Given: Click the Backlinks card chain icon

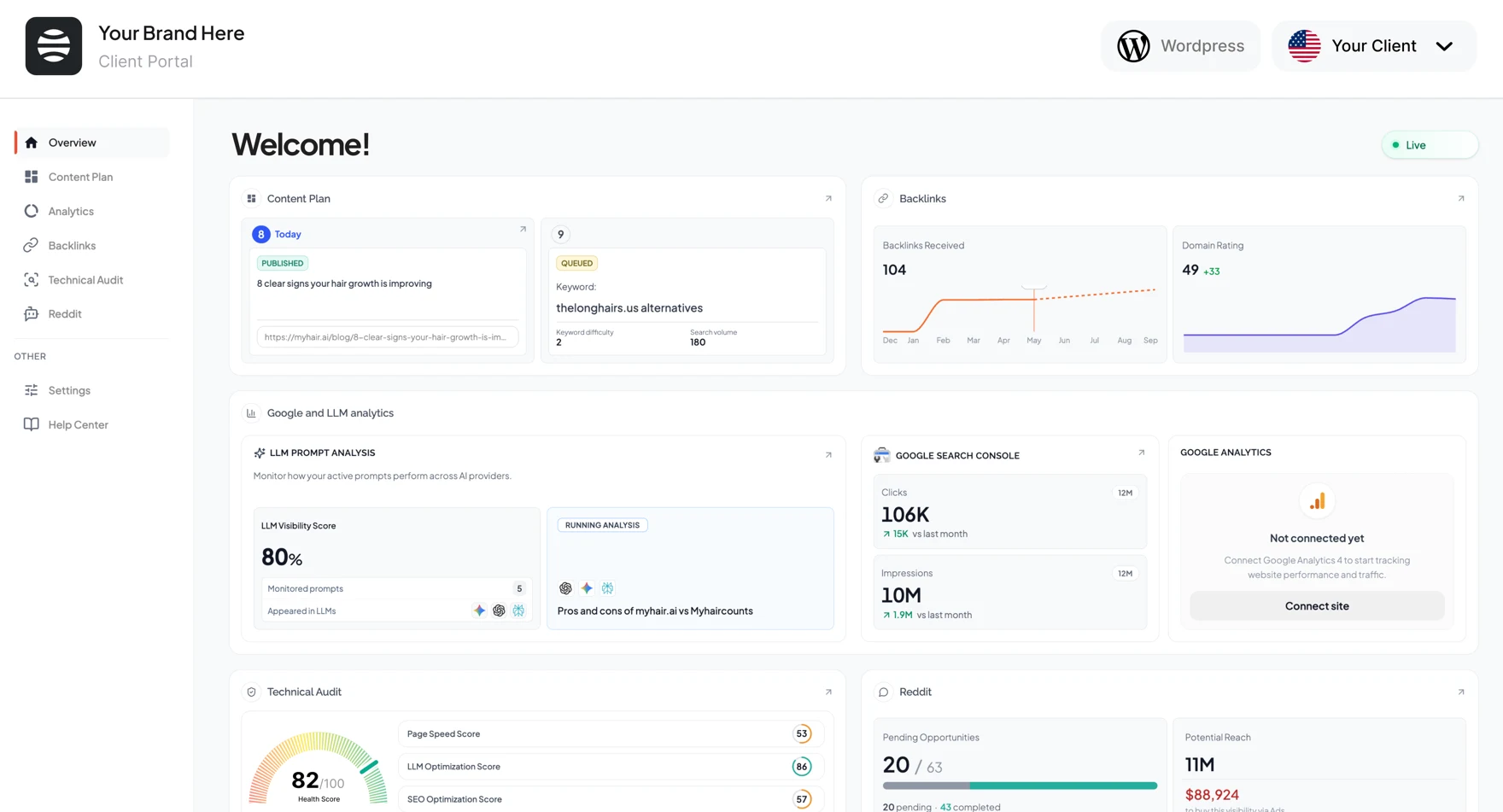Looking at the screenshot, I should [x=883, y=198].
